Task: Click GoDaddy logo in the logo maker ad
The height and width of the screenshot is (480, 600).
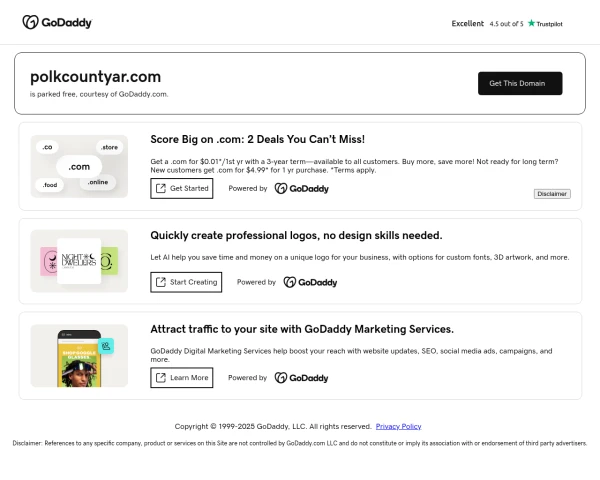Action: pyautogui.click(x=309, y=282)
